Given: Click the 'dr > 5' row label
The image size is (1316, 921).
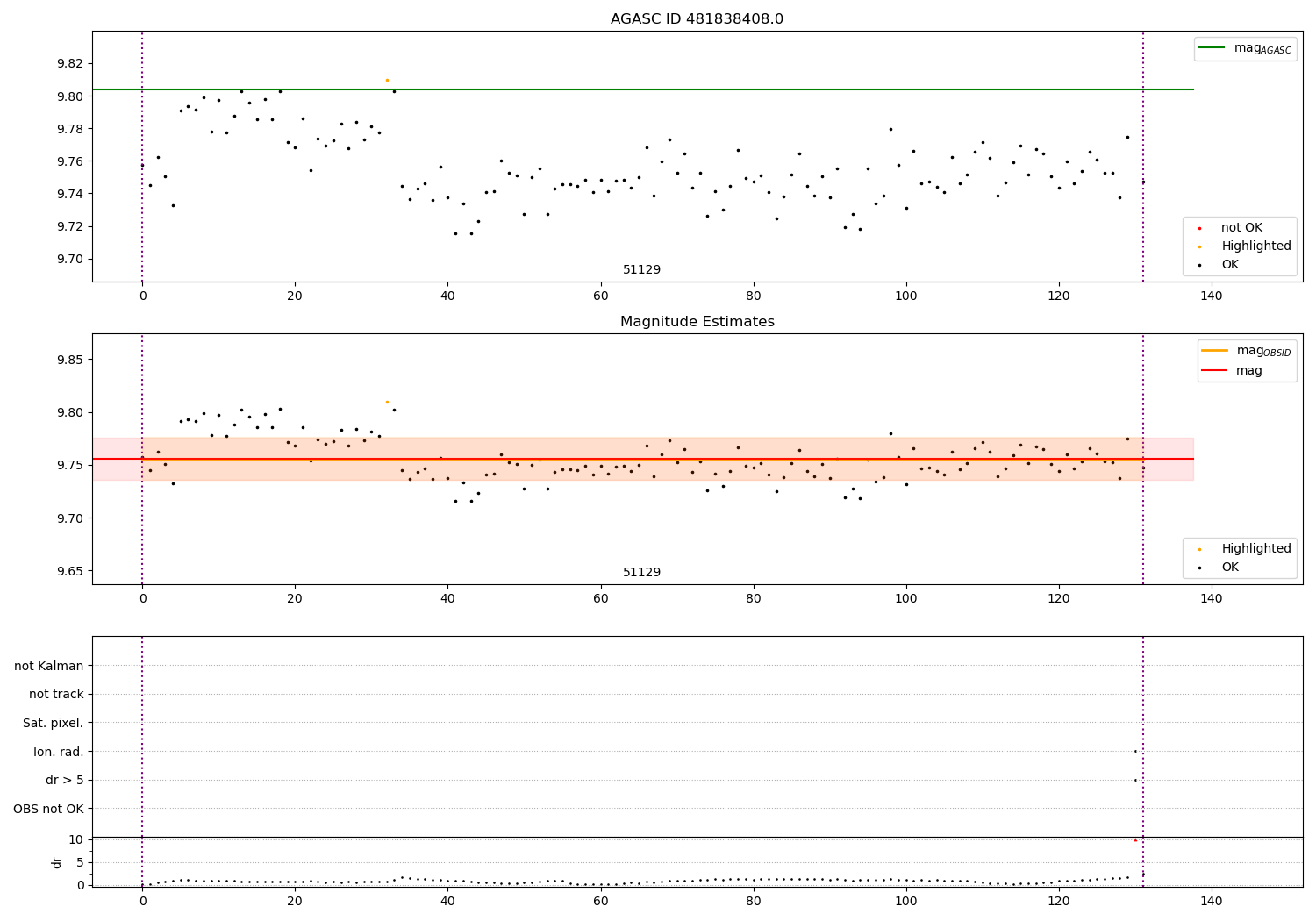Looking at the screenshot, I should pyautogui.click(x=65, y=781).
